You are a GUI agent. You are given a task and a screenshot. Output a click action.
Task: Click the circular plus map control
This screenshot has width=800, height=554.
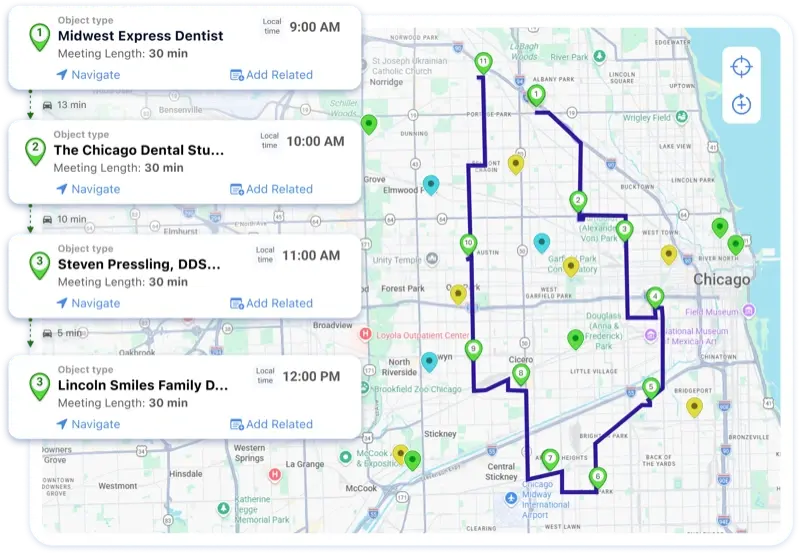[741, 105]
